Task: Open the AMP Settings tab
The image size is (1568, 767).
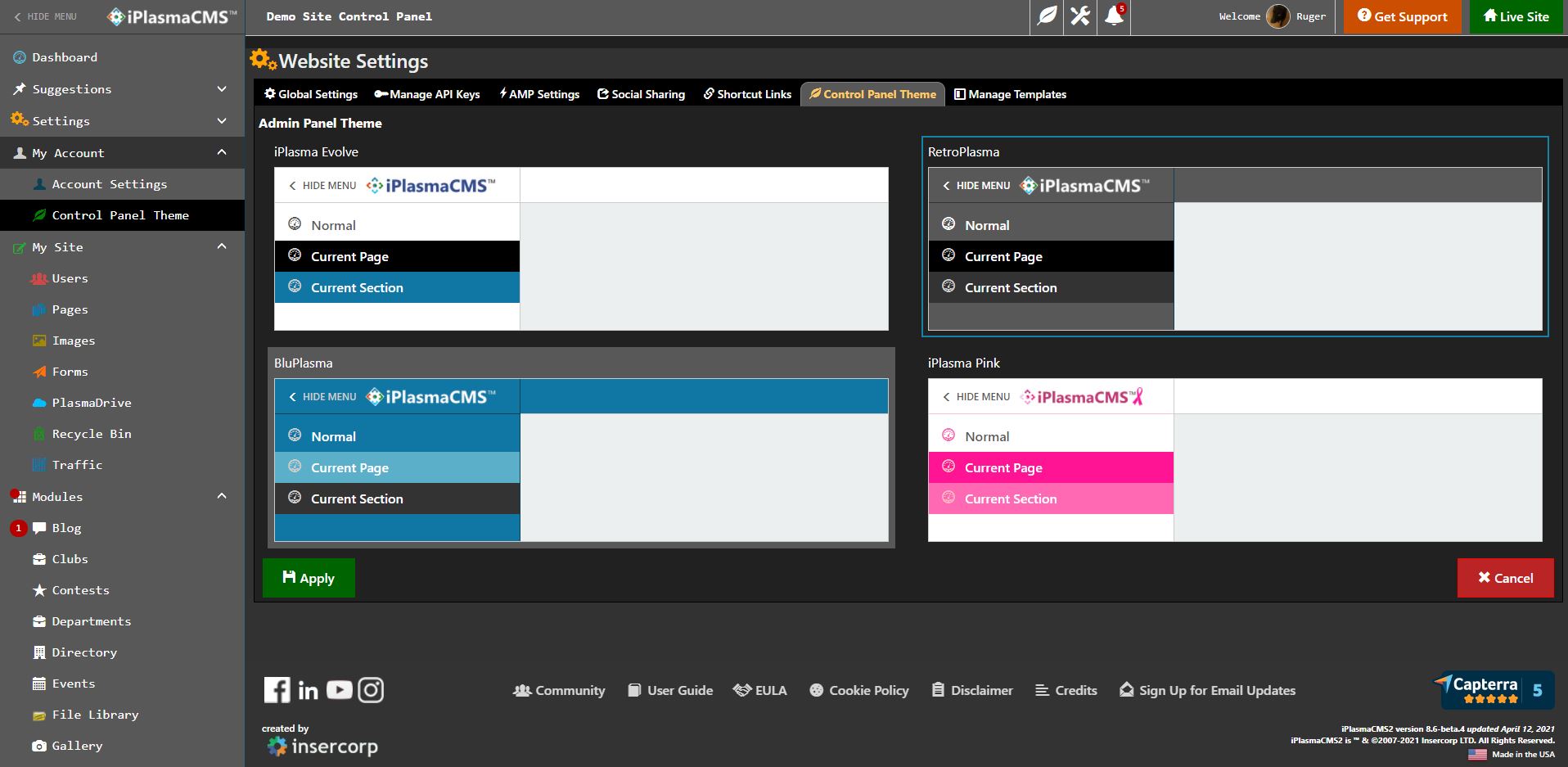Action: (539, 94)
